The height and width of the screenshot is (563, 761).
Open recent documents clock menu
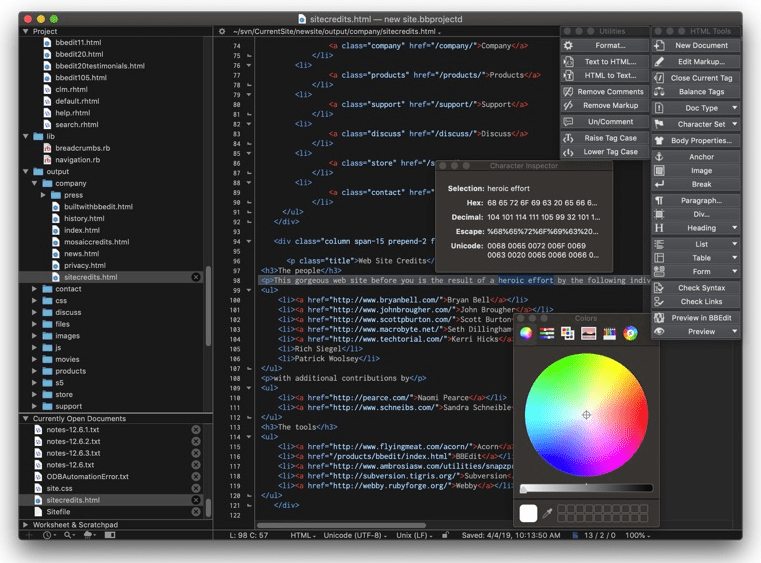[x=49, y=535]
